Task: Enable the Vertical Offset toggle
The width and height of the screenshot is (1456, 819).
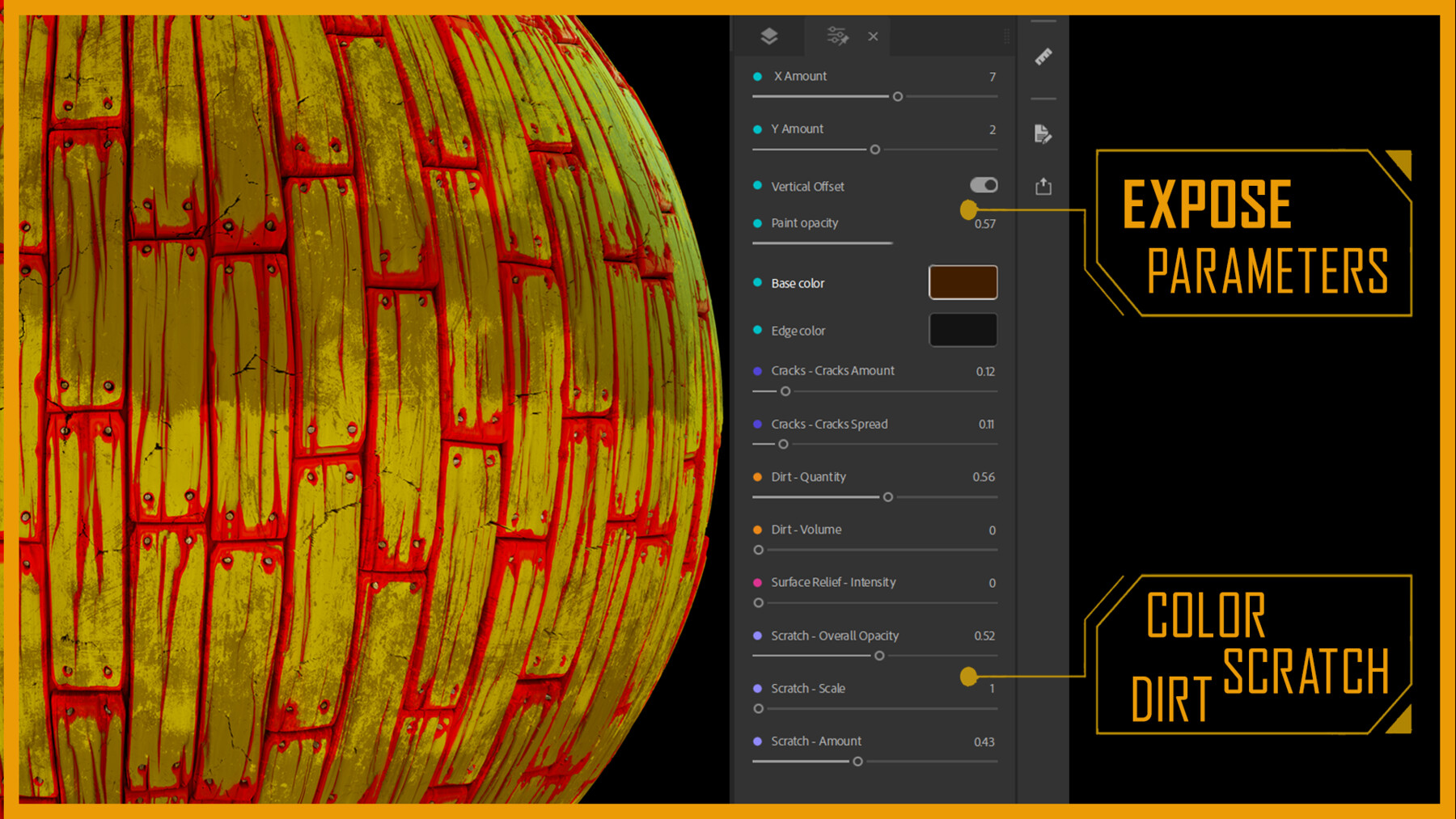Action: tap(983, 185)
